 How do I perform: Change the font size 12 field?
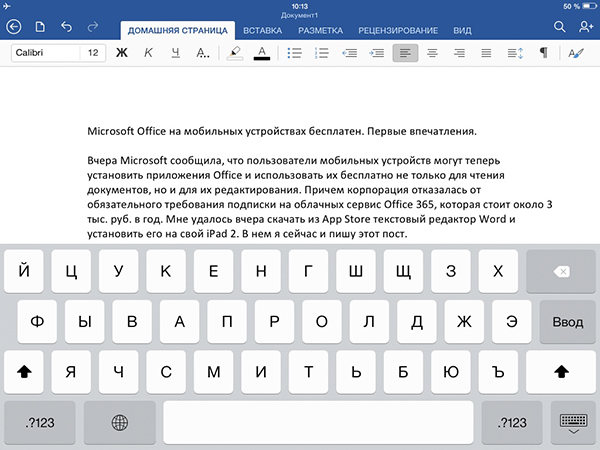coord(93,53)
